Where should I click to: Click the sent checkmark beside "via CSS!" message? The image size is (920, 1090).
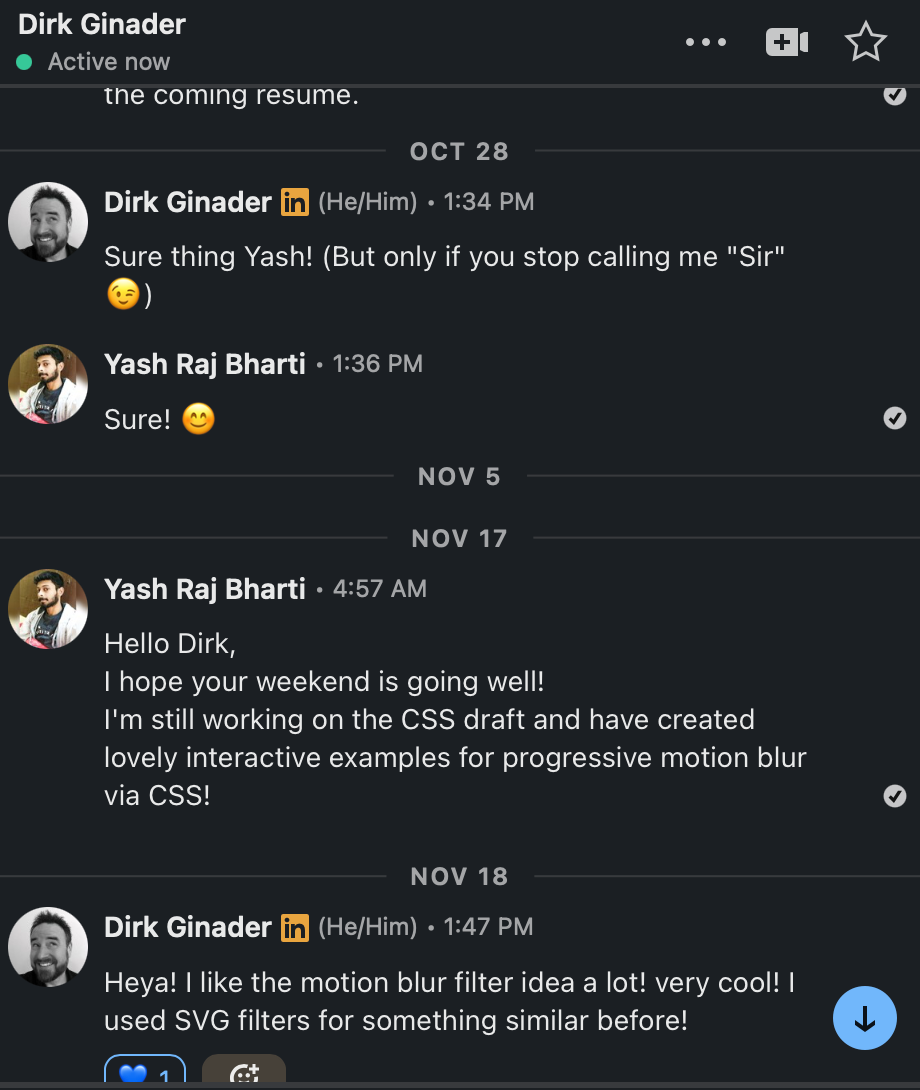[x=894, y=795]
